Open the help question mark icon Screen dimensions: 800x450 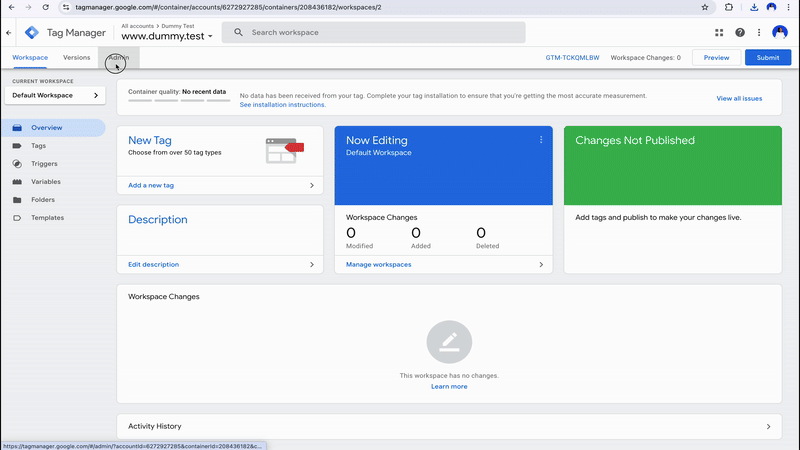click(740, 32)
